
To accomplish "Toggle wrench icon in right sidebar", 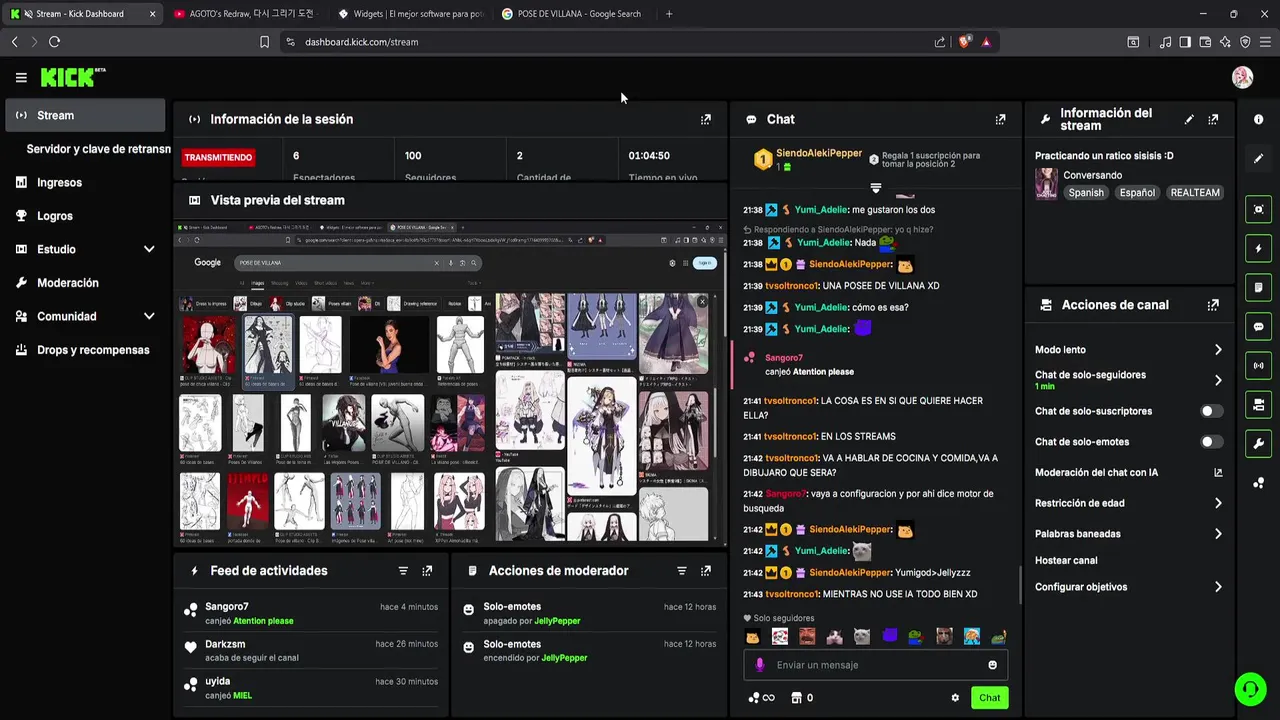I will tap(1258, 443).
